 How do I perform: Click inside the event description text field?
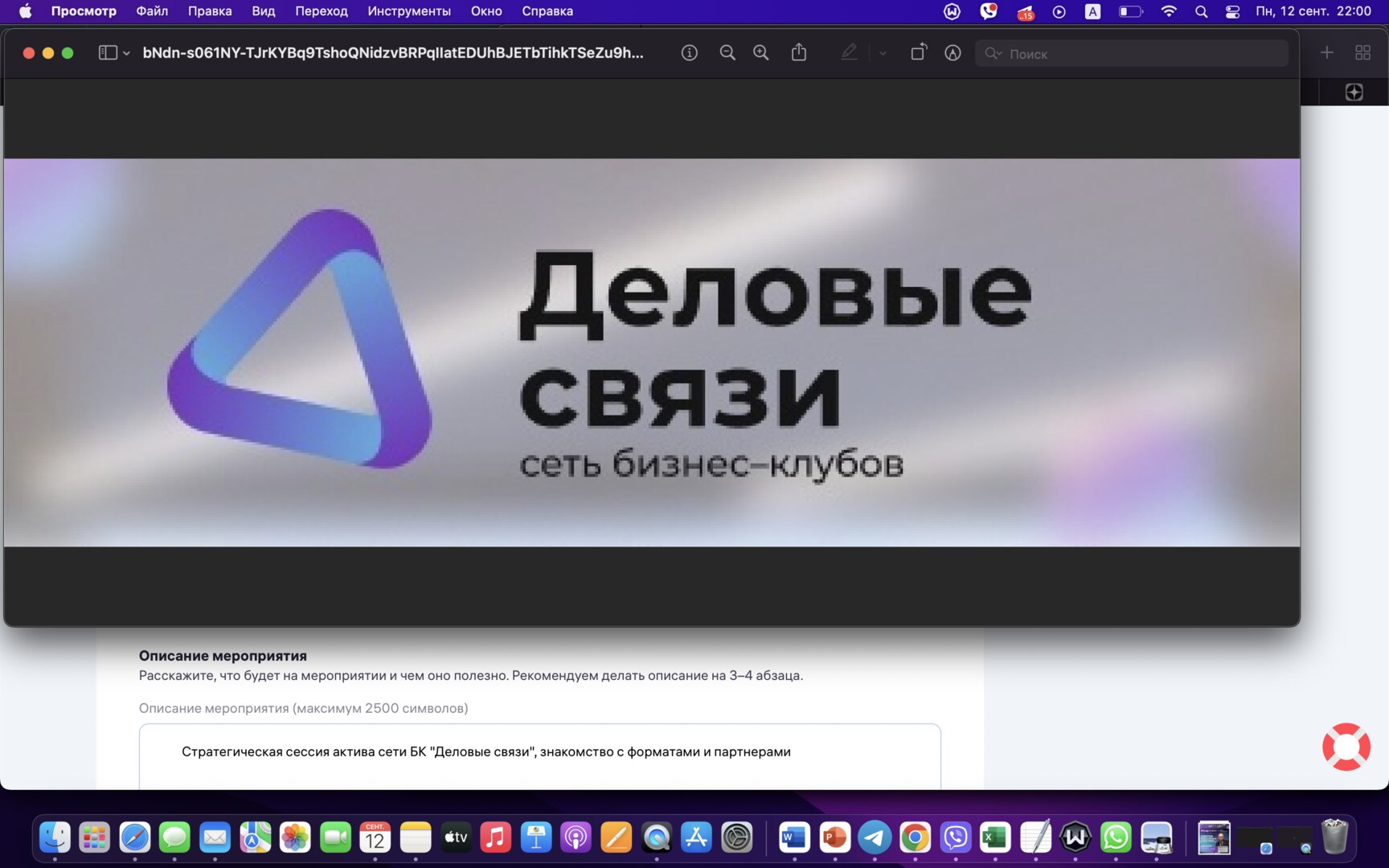(x=539, y=755)
